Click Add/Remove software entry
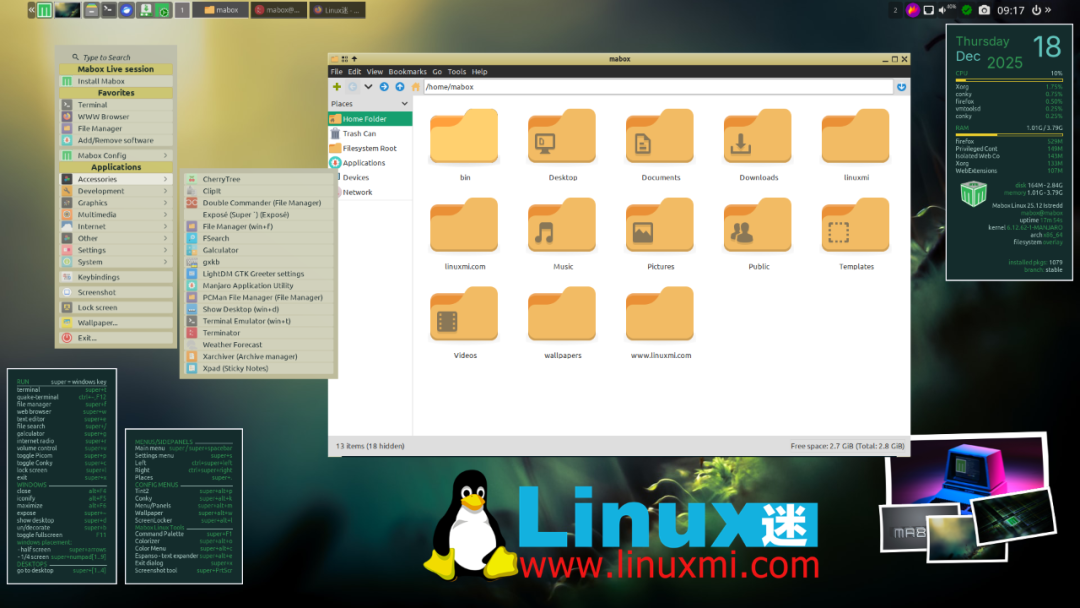The image size is (1080, 608). pyautogui.click(x=116, y=140)
